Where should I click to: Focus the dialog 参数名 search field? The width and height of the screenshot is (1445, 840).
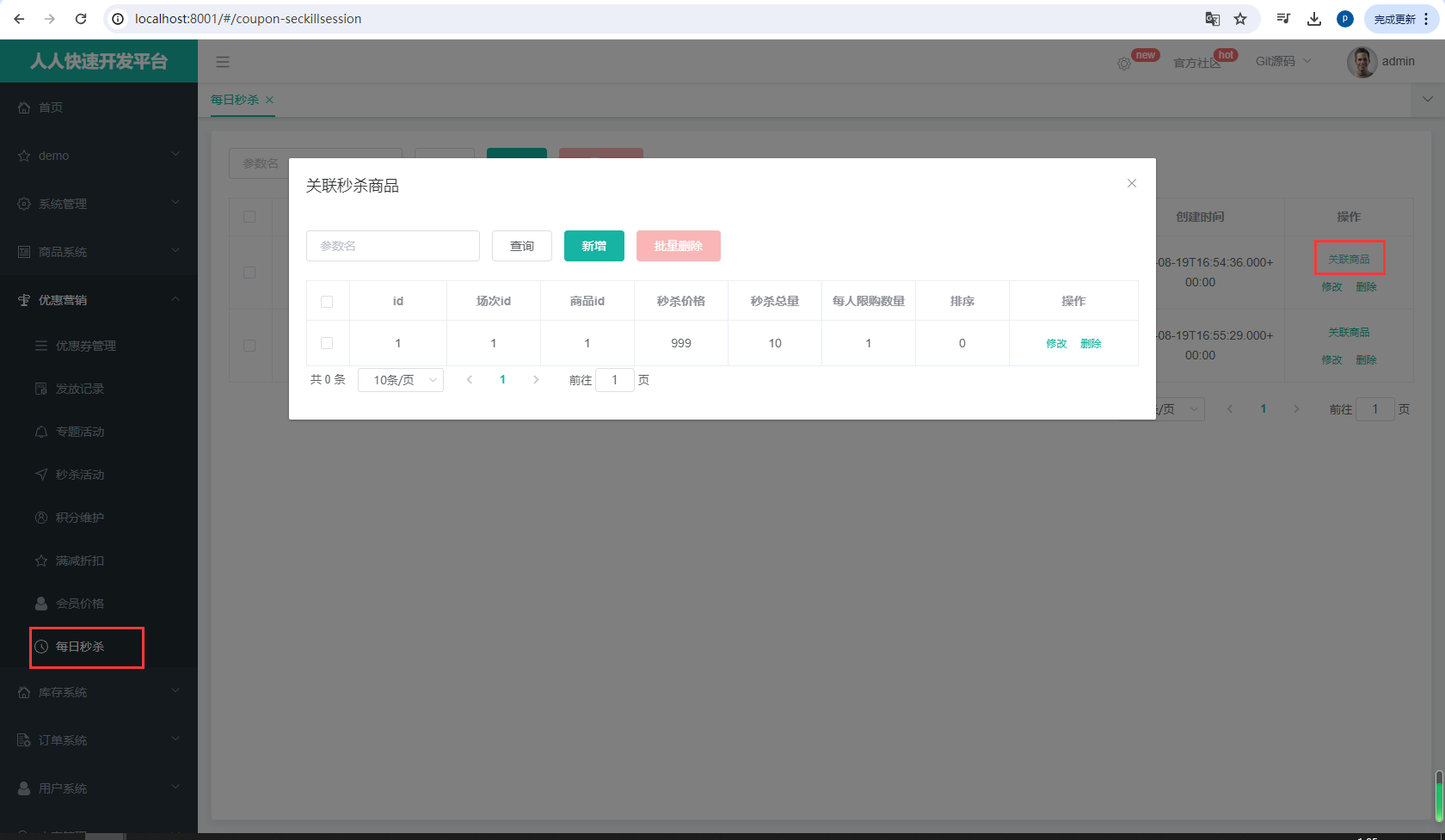[x=393, y=246]
